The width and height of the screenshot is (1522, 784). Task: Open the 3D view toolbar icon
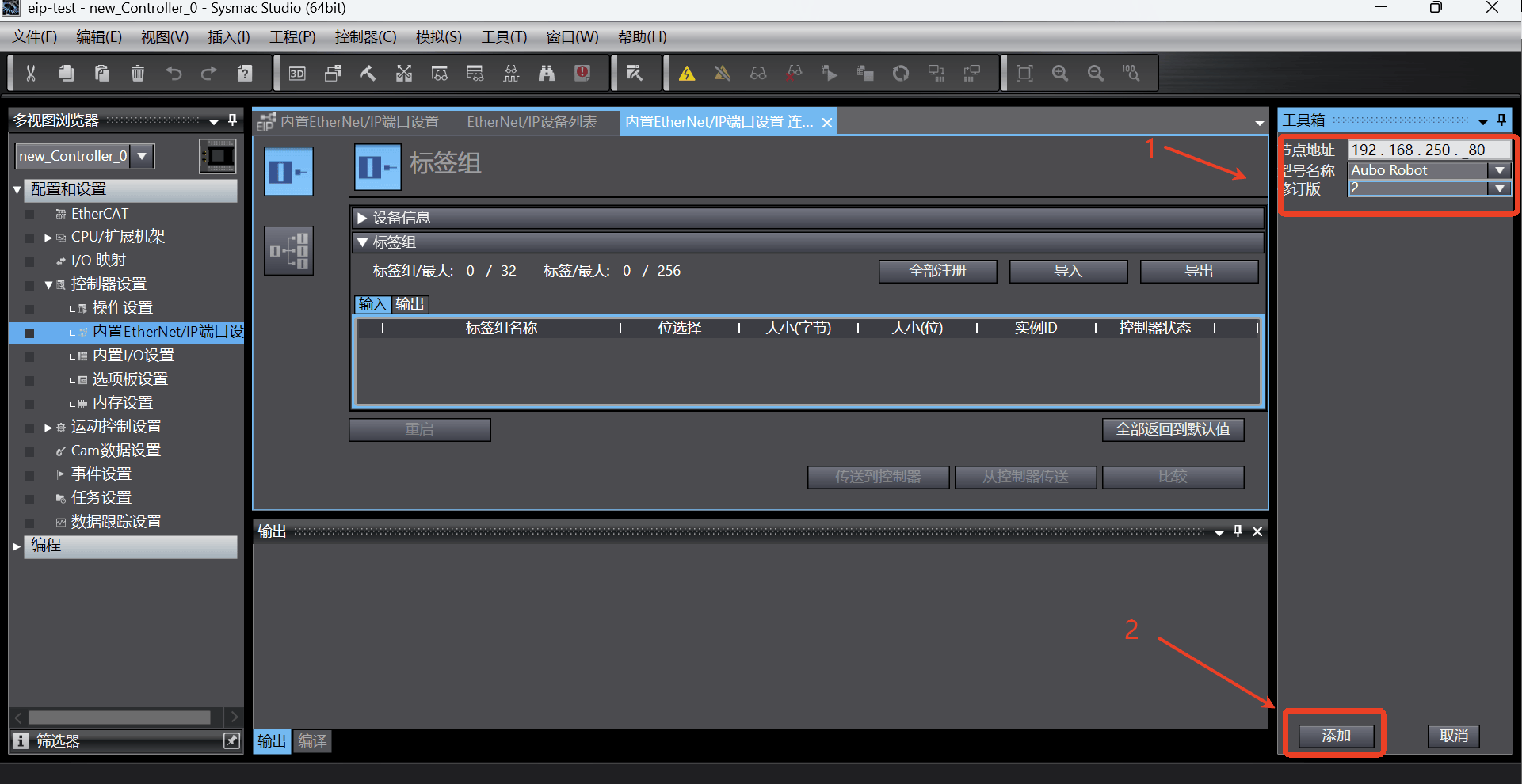click(x=297, y=74)
